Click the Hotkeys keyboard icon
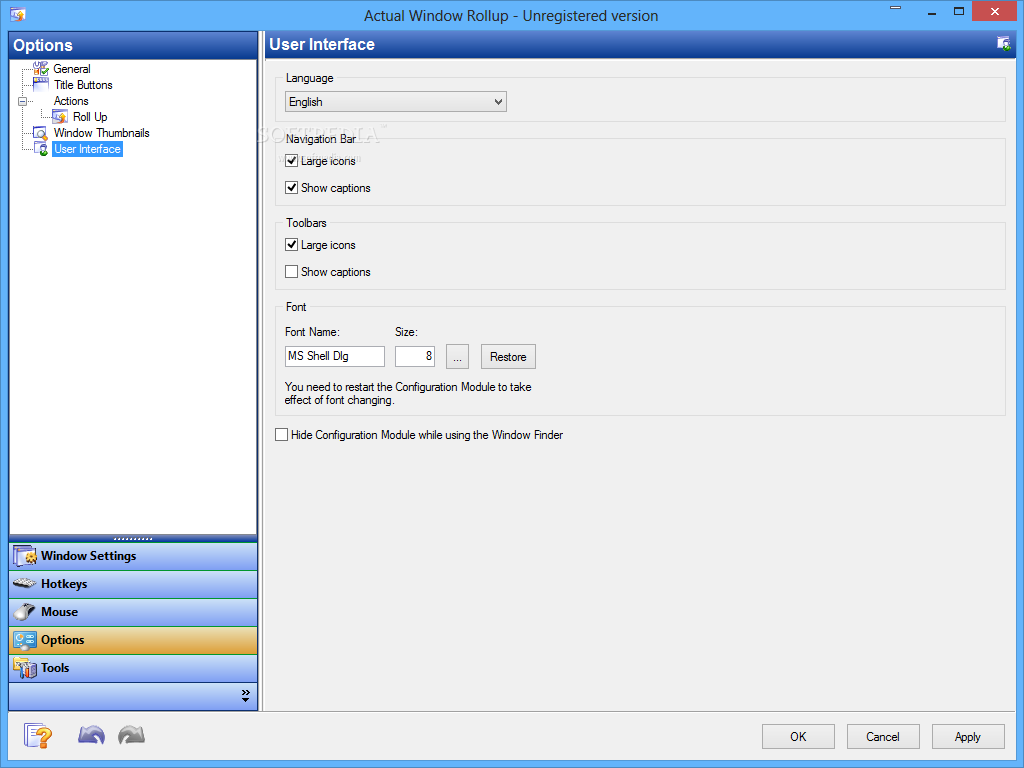Viewport: 1024px width, 768px height. point(25,583)
